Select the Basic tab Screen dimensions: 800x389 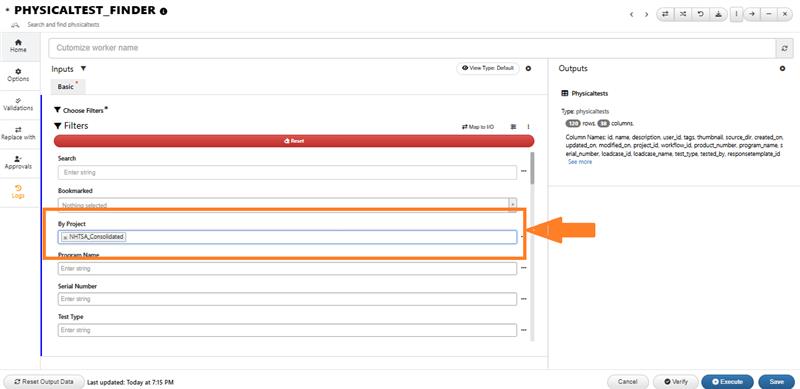pos(67,87)
